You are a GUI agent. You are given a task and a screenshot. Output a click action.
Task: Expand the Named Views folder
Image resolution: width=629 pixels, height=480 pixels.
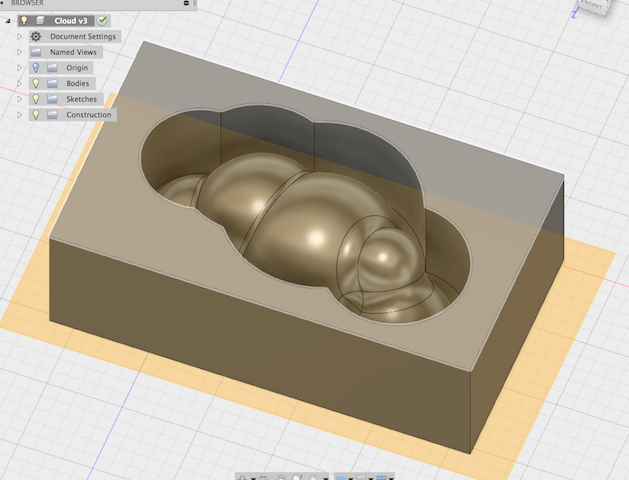[x=19, y=52]
